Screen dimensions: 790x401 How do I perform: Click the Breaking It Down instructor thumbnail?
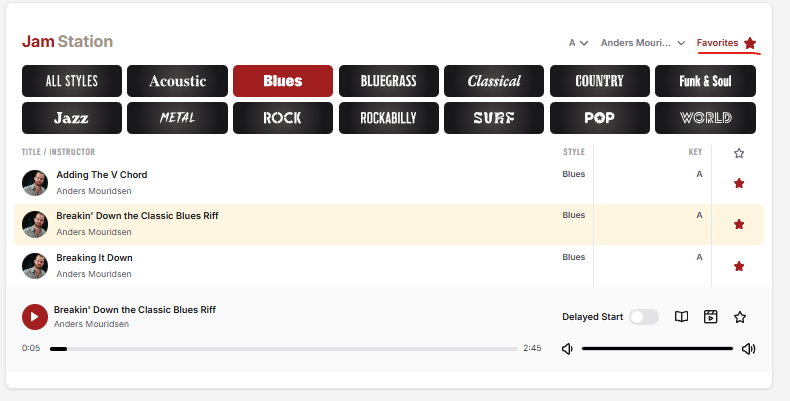pos(35,266)
